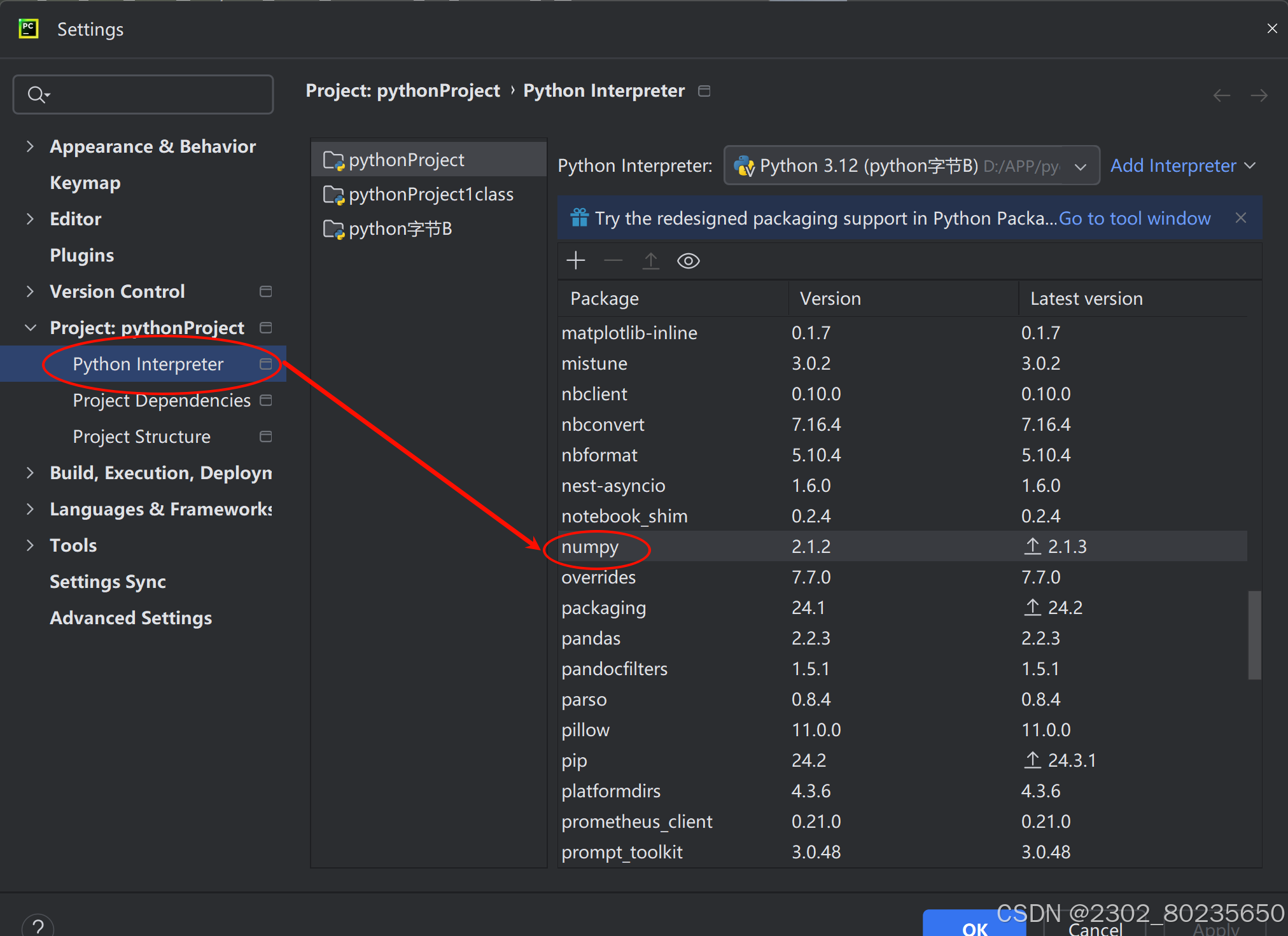The height and width of the screenshot is (936, 1288).
Task: Click the help question mark icon
Action: 38,926
